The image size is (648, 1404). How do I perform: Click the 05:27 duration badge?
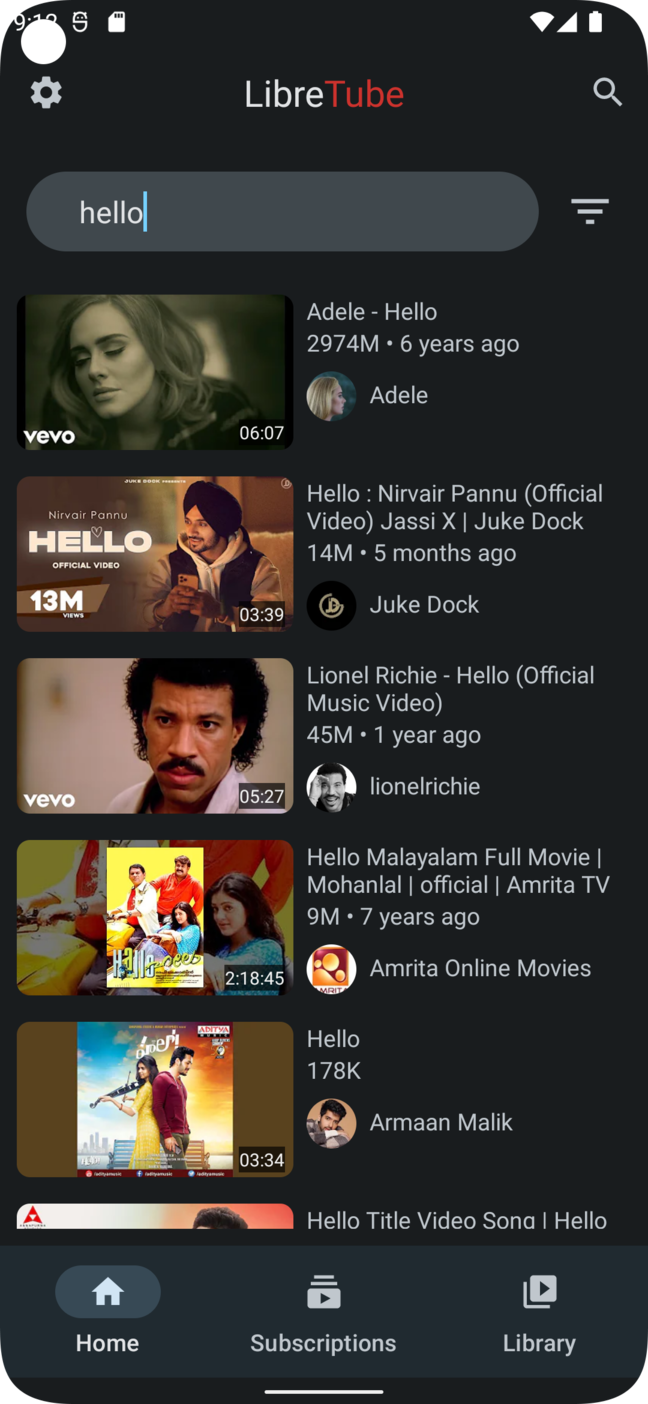coord(262,797)
